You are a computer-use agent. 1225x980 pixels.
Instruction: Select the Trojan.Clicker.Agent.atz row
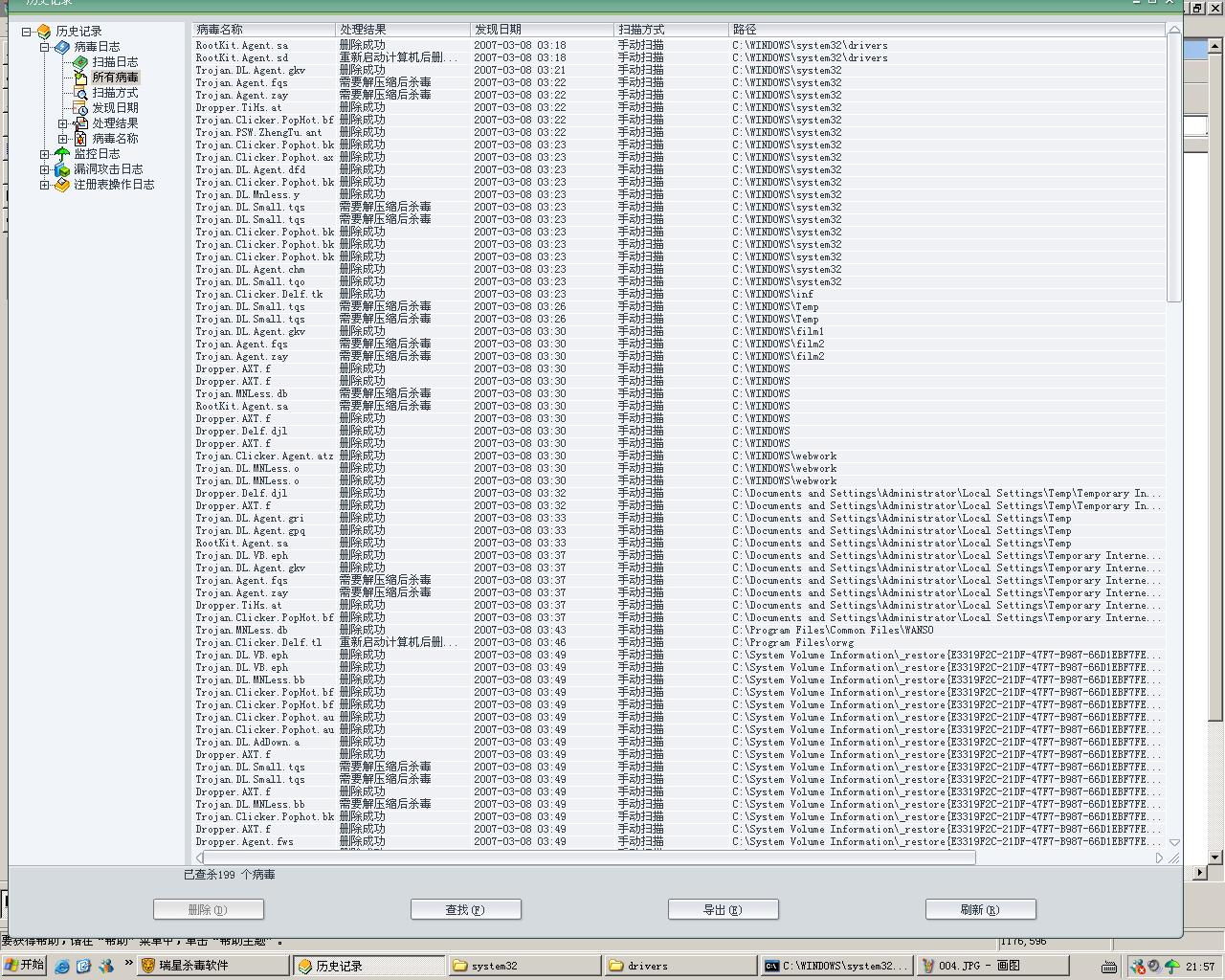click(679, 456)
